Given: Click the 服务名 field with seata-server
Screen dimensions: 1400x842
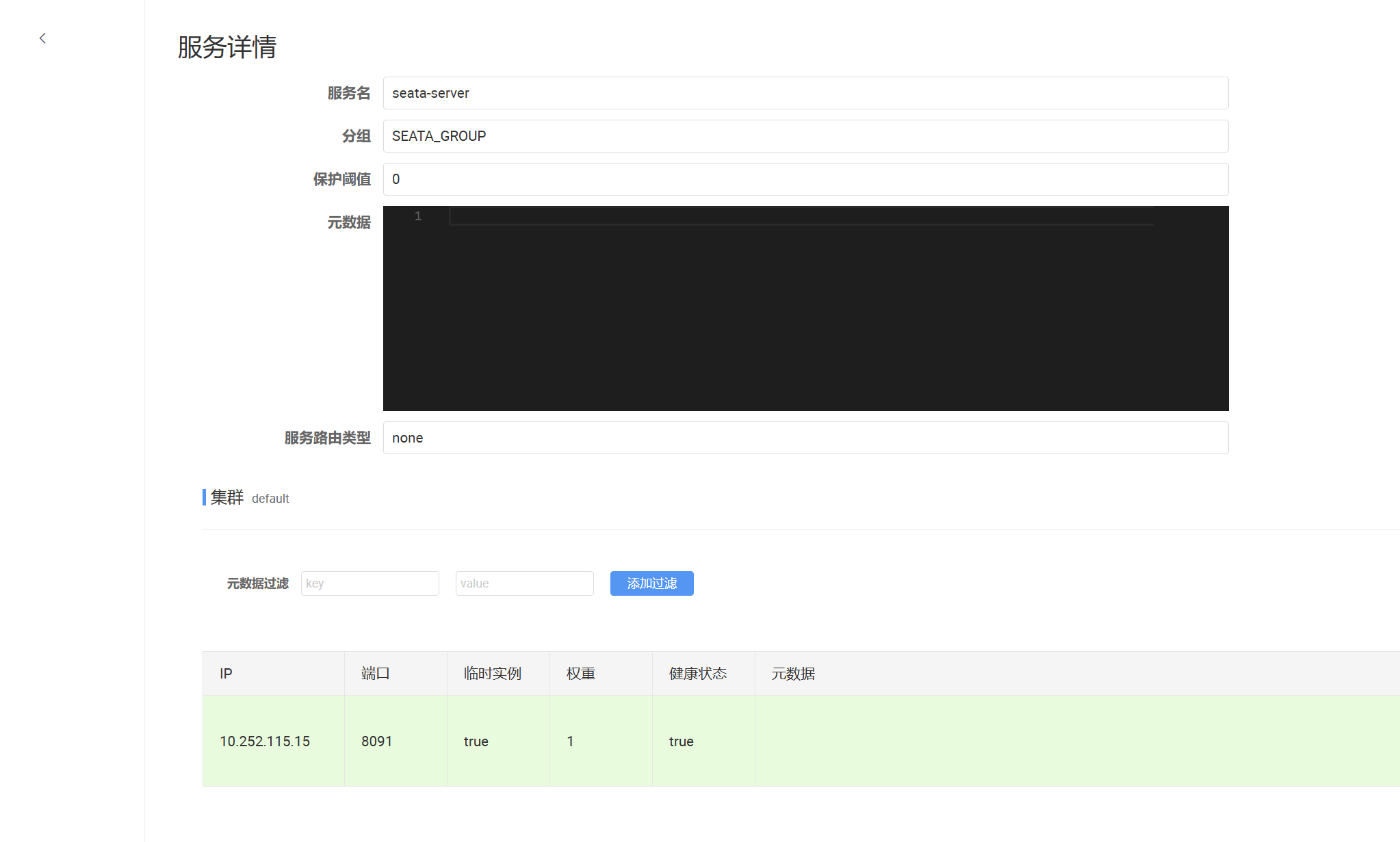Looking at the screenshot, I should [805, 93].
